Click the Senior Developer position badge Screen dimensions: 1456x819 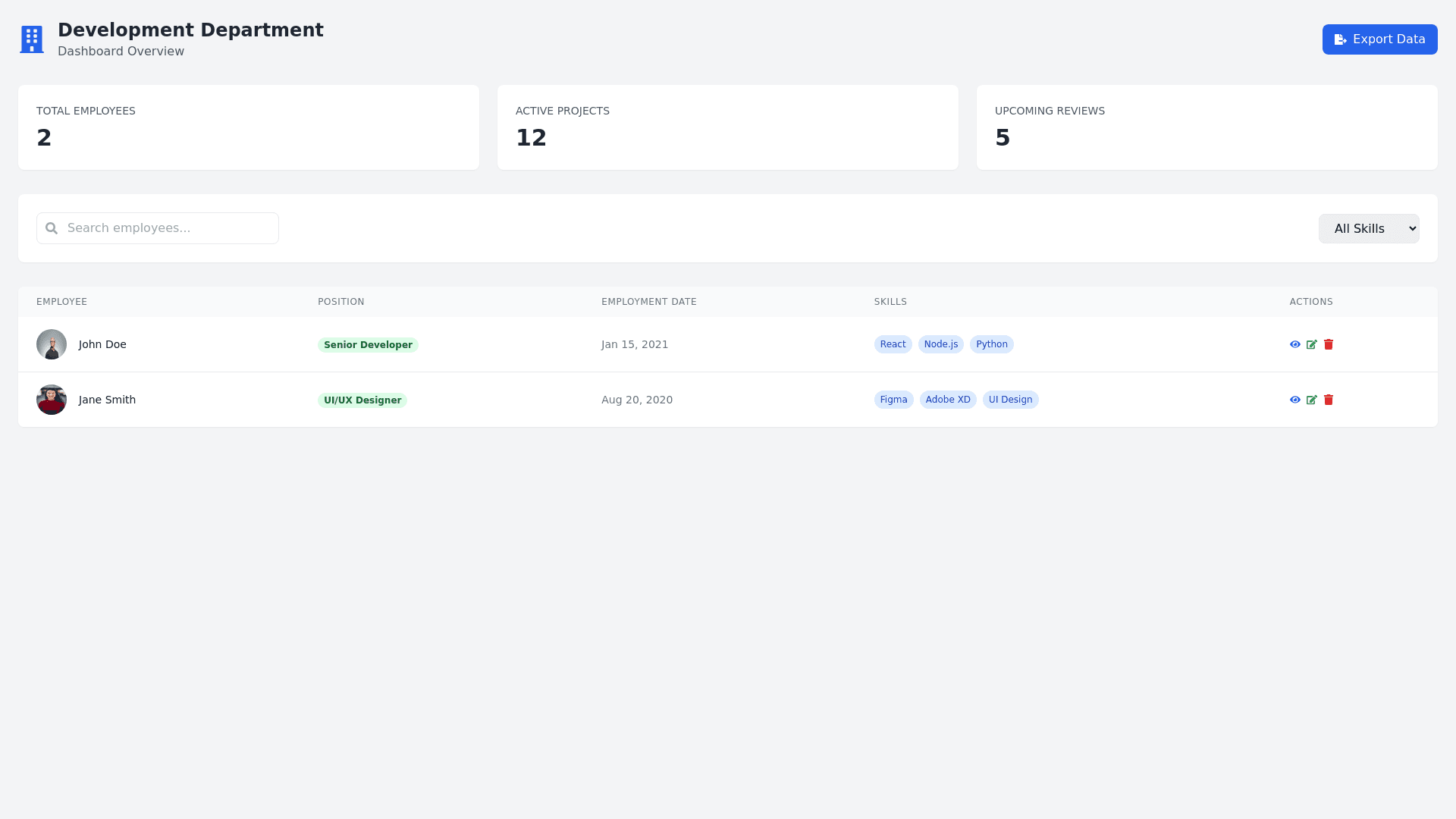368,345
